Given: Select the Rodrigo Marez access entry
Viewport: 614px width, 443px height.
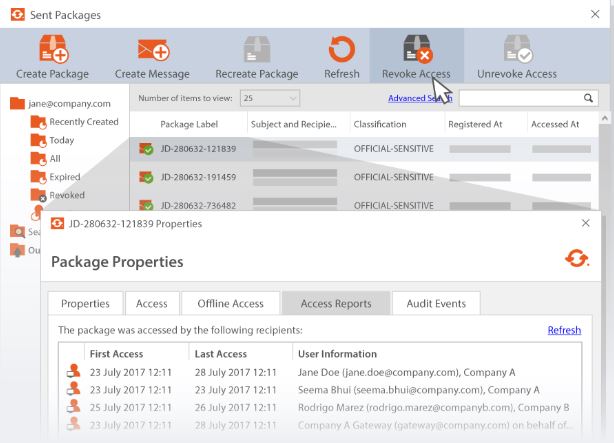Looking at the screenshot, I should (320, 407).
